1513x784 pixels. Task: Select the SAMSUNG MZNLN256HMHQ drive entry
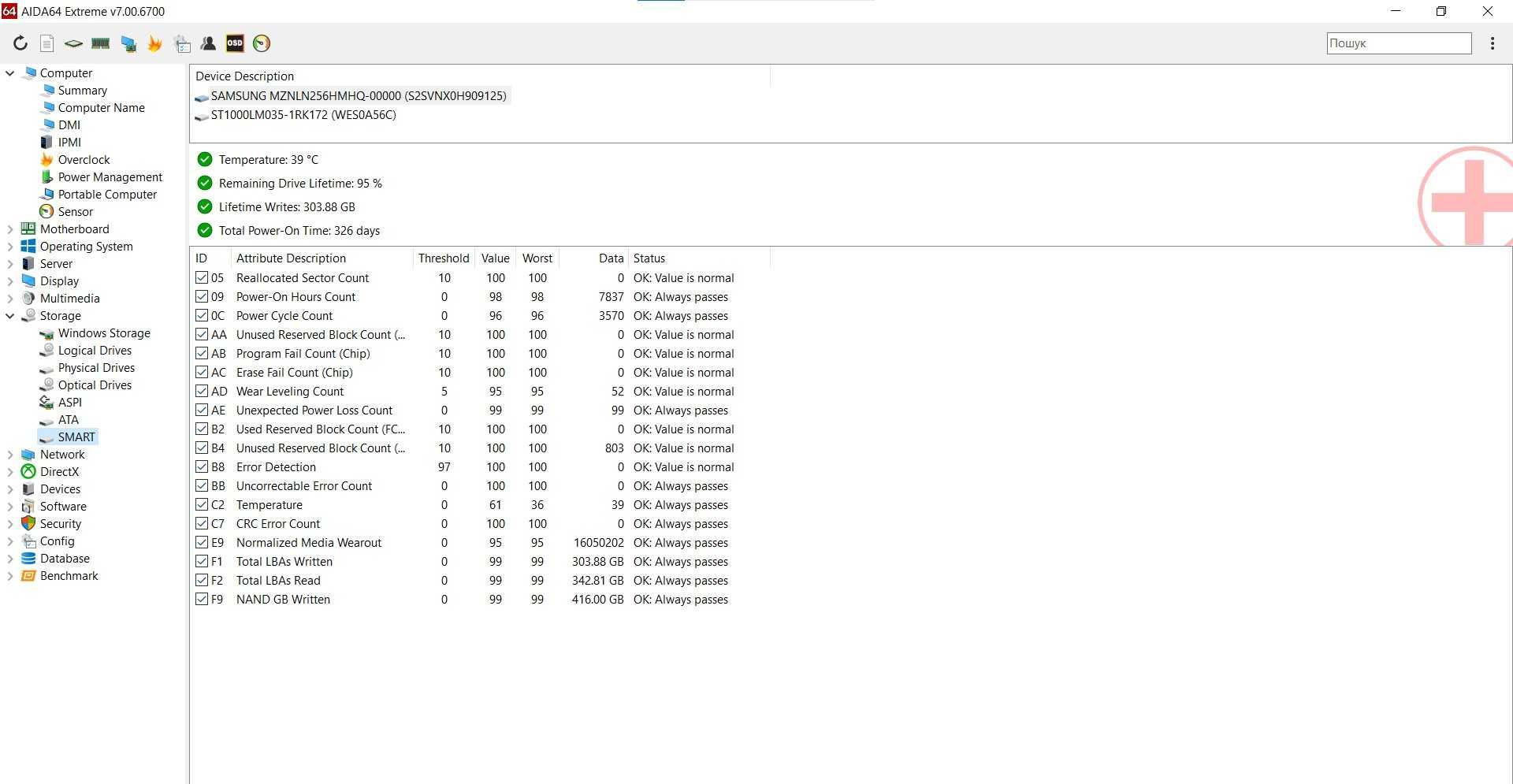point(359,96)
